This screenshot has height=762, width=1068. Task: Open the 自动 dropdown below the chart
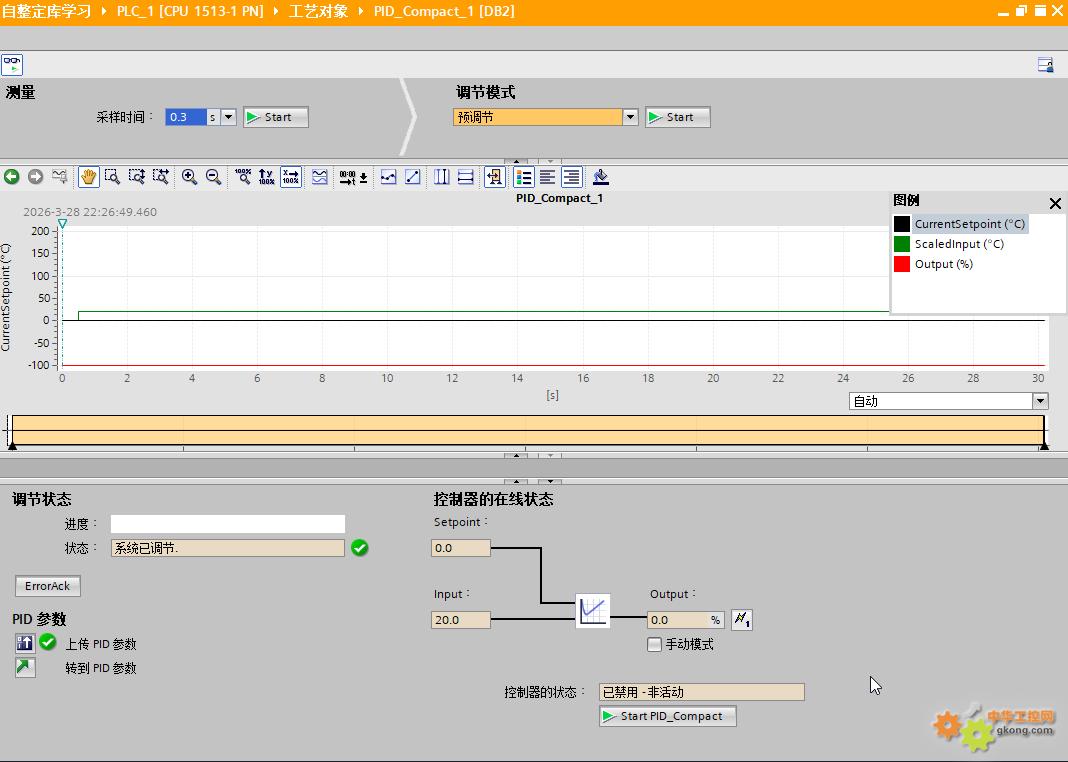click(1040, 401)
